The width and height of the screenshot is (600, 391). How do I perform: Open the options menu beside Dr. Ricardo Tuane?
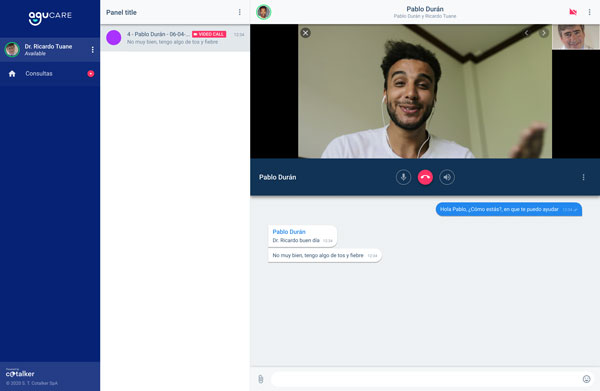92,50
